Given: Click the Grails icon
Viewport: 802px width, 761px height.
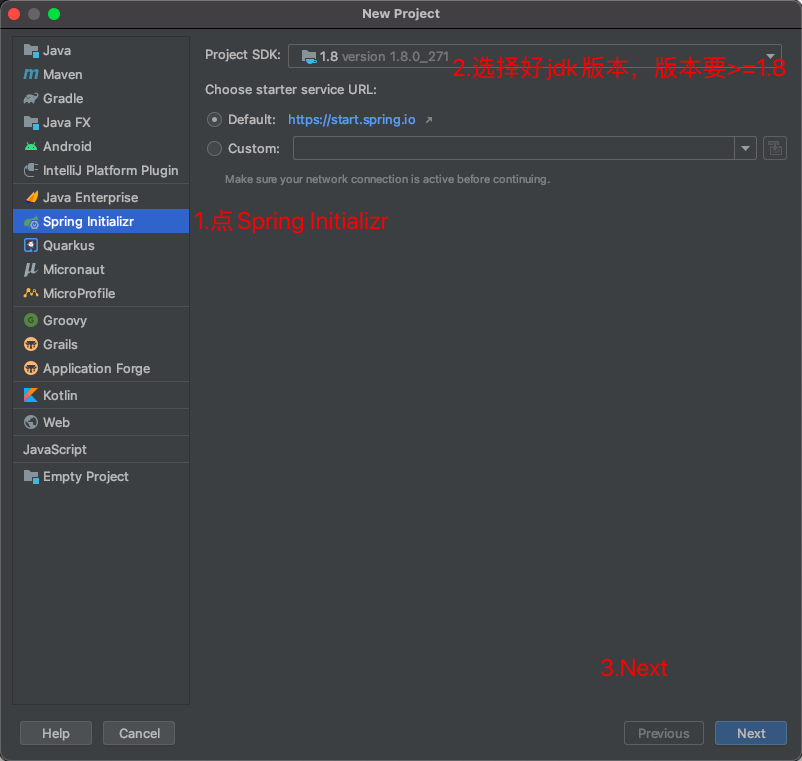Looking at the screenshot, I should tap(31, 345).
